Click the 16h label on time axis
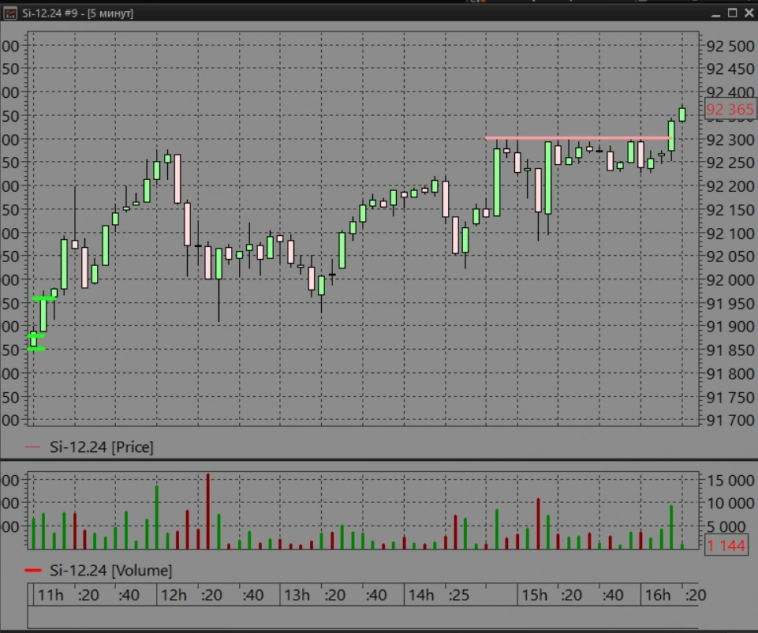 656,595
